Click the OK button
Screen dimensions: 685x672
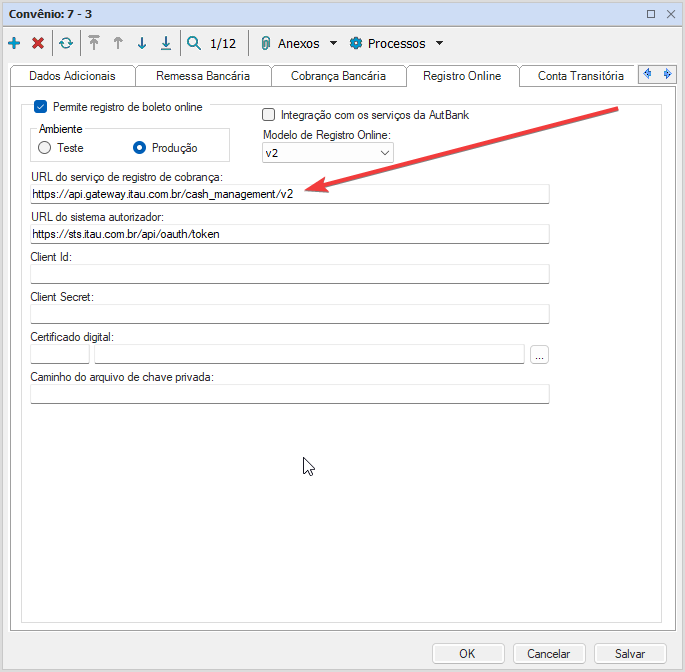coord(468,653)
